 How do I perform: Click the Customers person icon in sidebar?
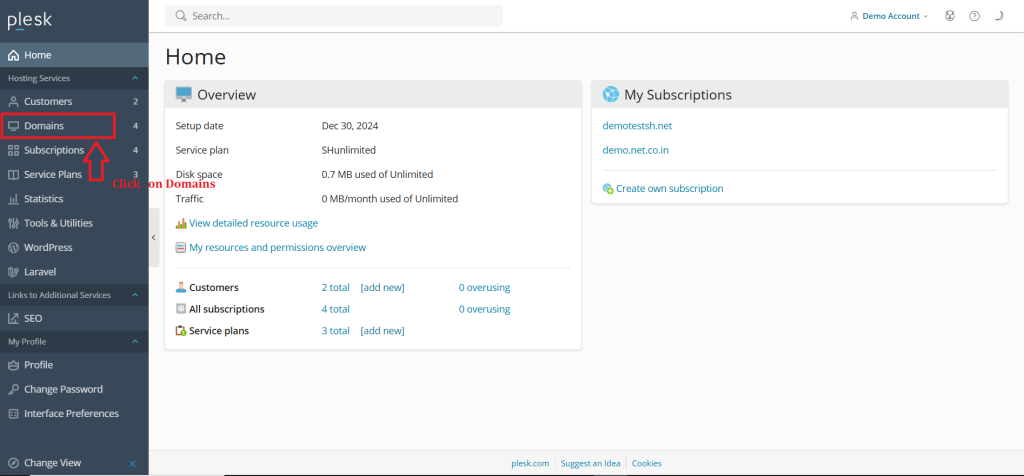[13, 102]
